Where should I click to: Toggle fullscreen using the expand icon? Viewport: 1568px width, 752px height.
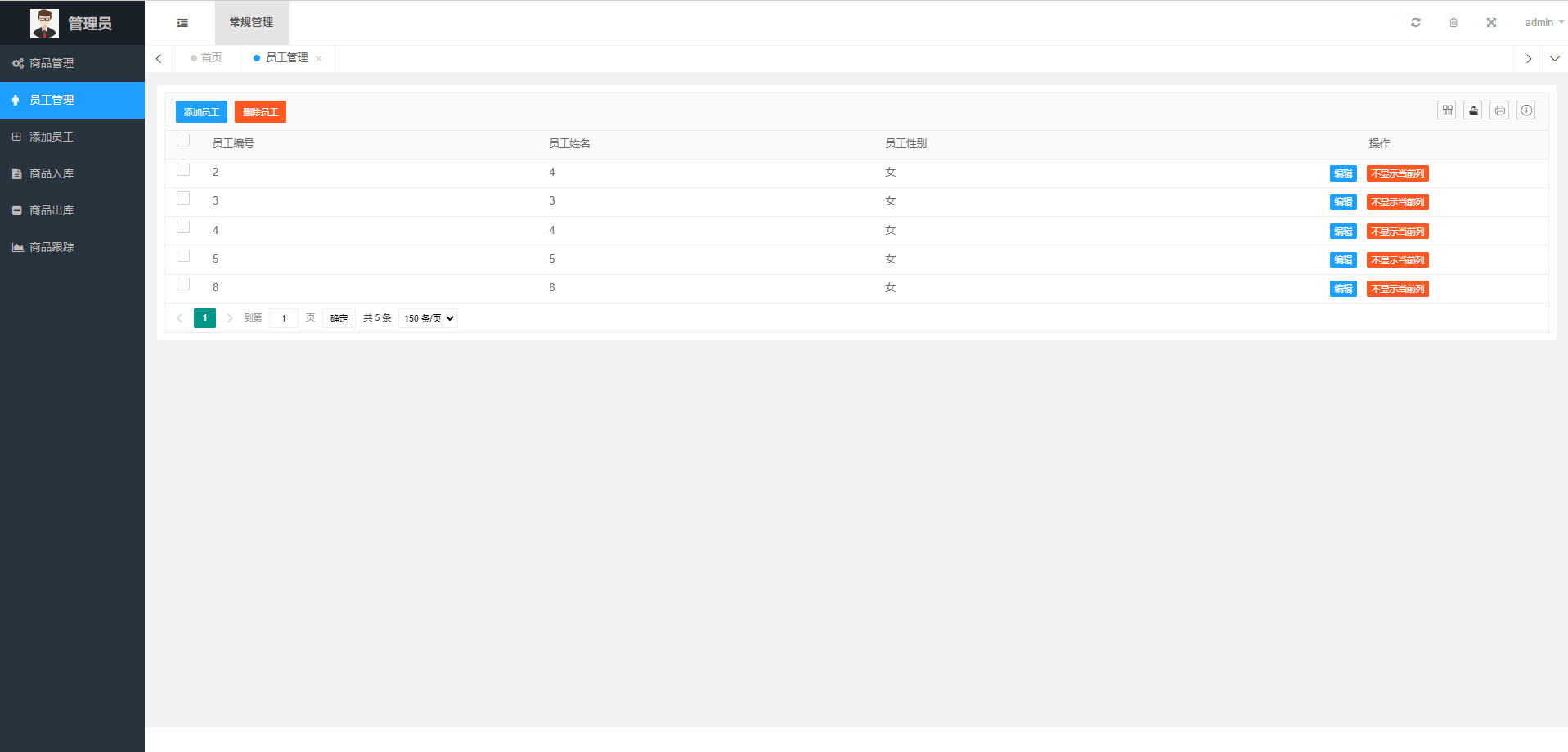[1491, 23]
